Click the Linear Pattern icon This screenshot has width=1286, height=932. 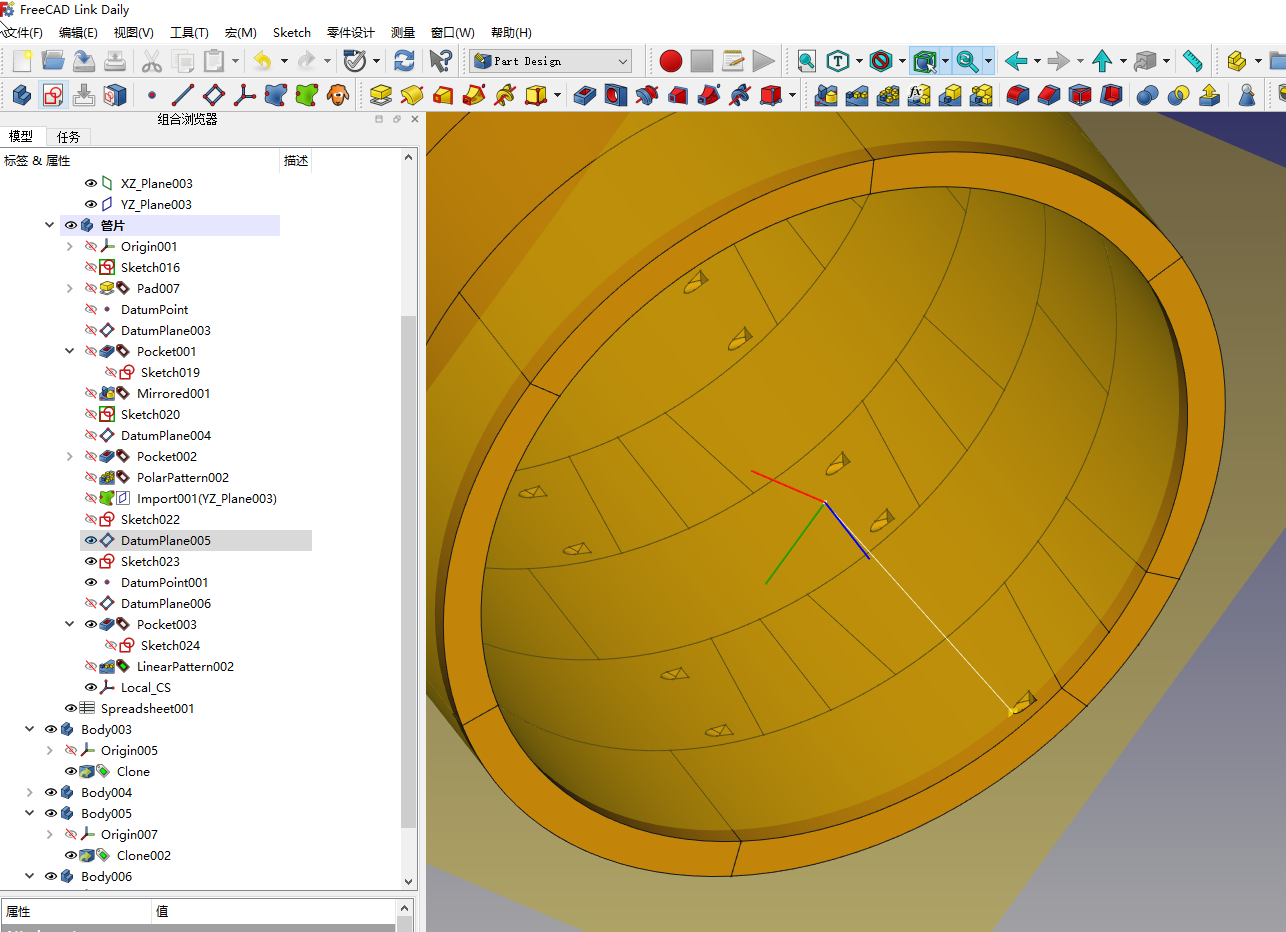pyautogui.click(x=857, y=95)
